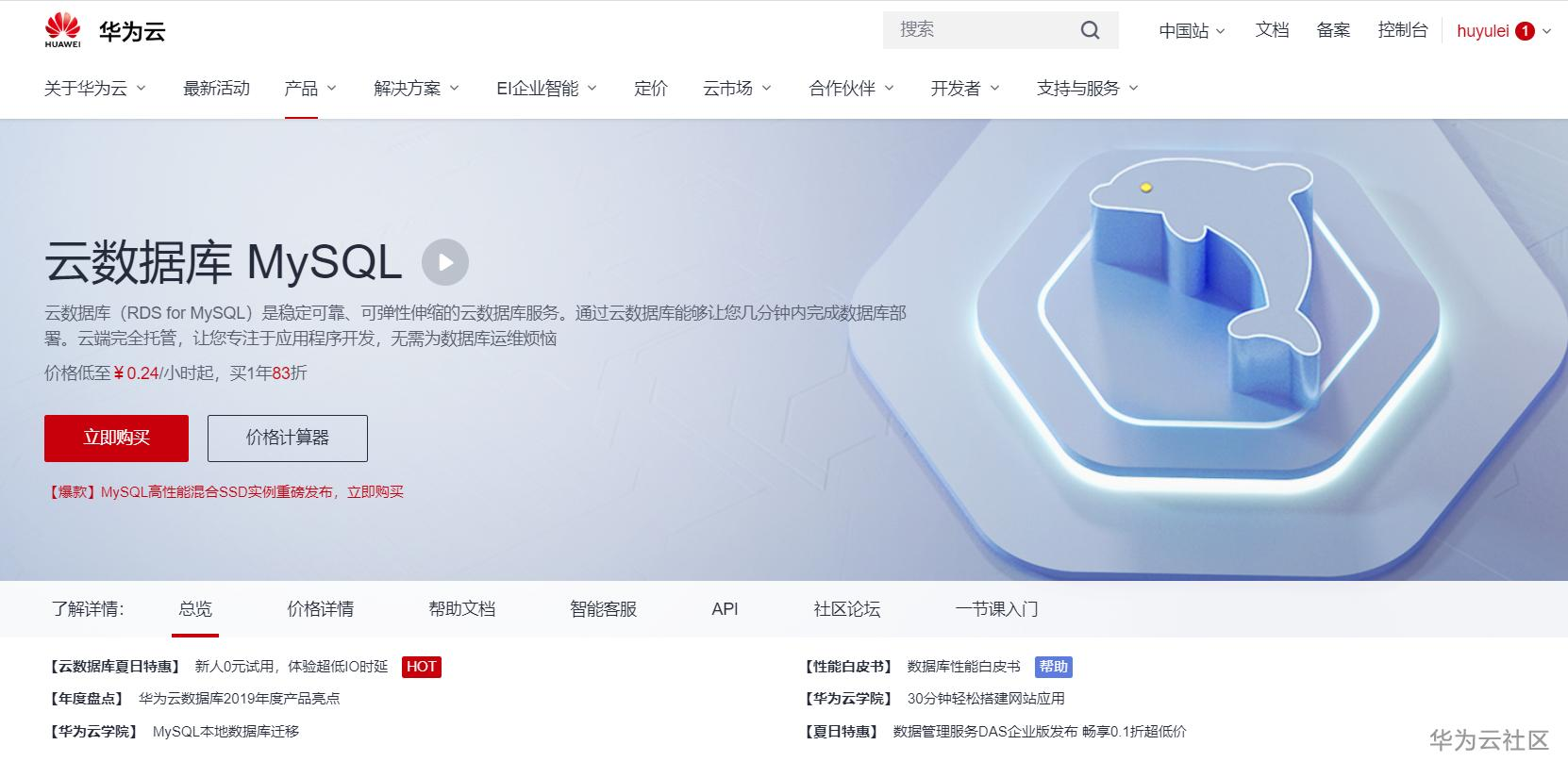Click the 帮助 badge beside 数据库性能白皮书
The height and width of the screenshot is (778, 1568).
pos(1054,667)
